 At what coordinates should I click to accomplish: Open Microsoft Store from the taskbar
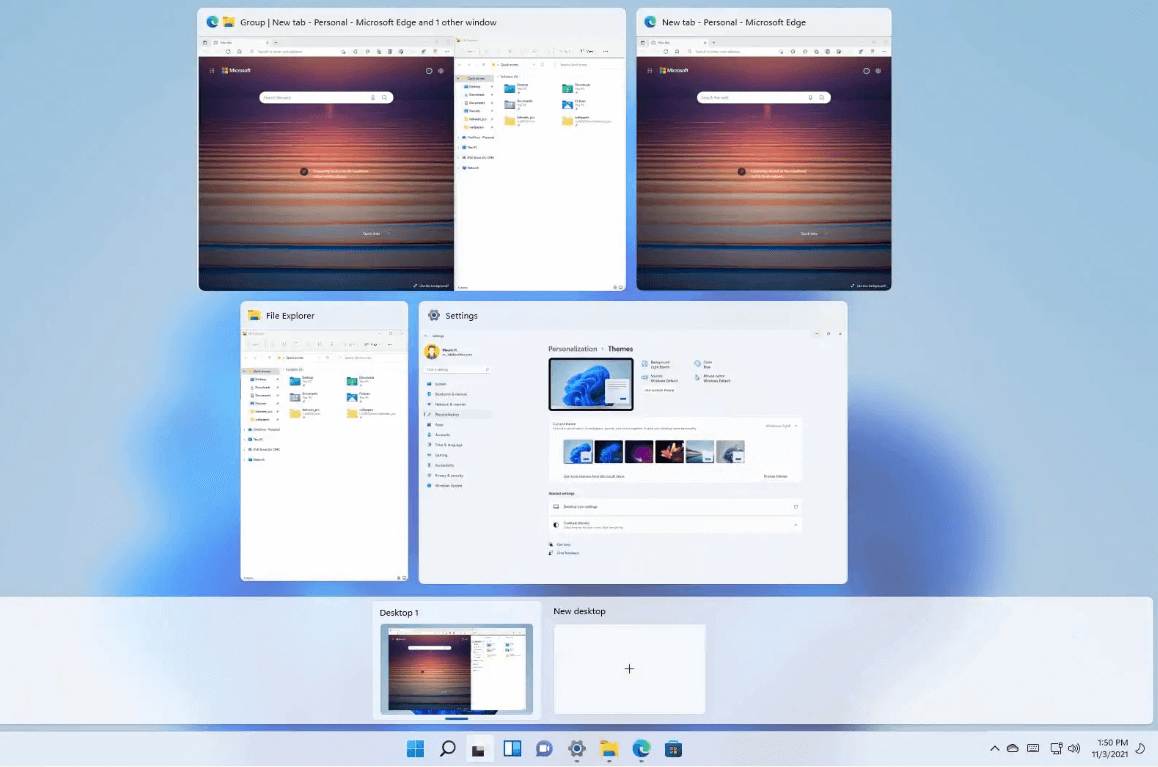coord(673,748)
